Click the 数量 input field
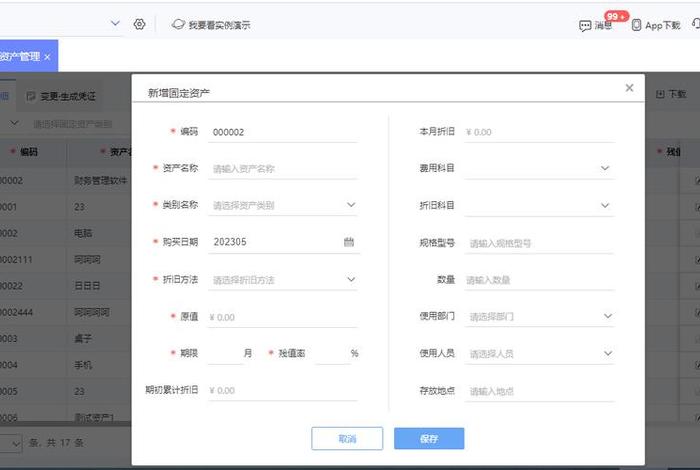Screen dimensions: 700x470 539,280
